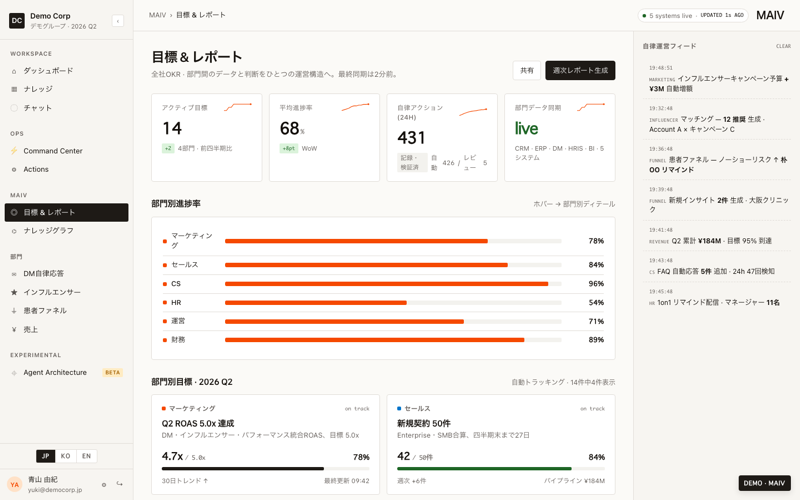Click the 自律アクション sparkline chart

tap(473, 112)
